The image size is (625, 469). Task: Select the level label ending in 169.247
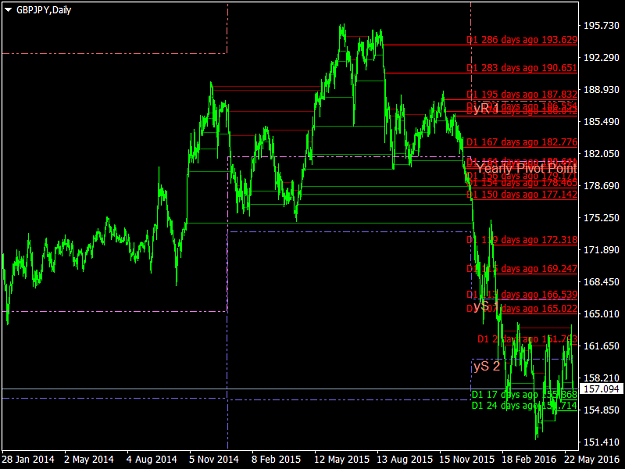(x=521, y=269)
